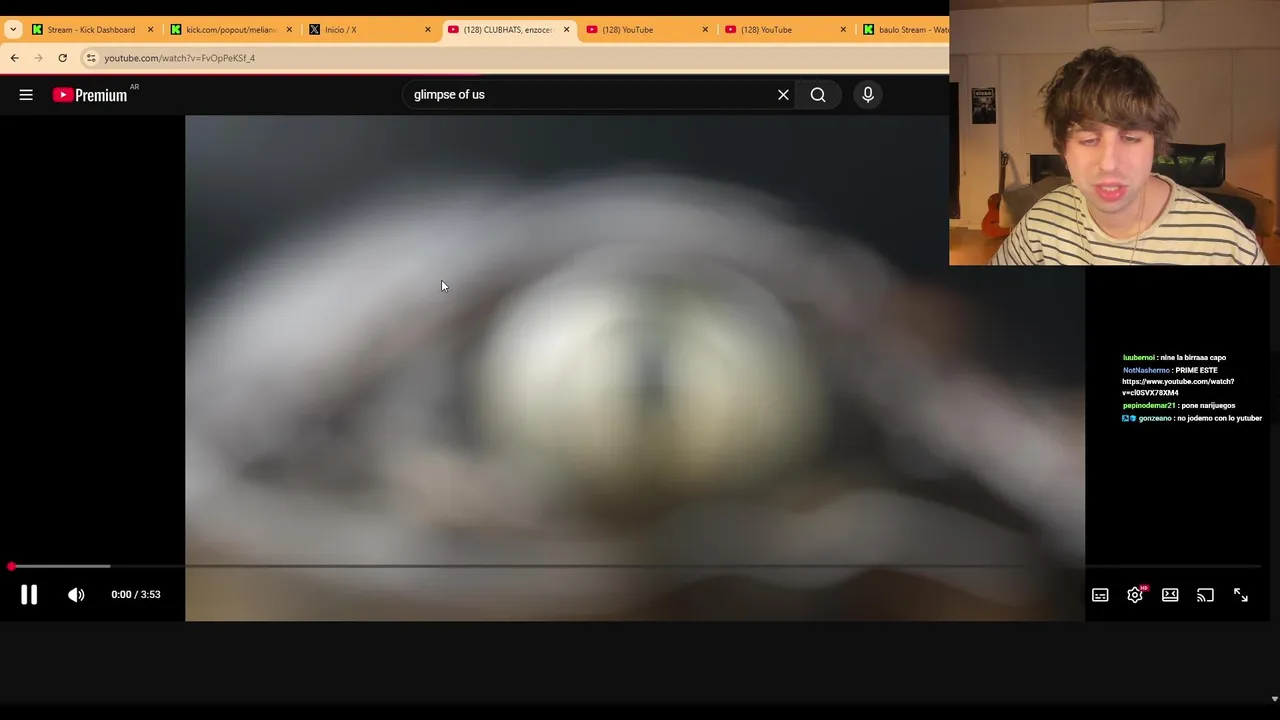Go to YouTube Premium home logo
This screenshot has width=1280, height=720.
click(x=90, y=95)
